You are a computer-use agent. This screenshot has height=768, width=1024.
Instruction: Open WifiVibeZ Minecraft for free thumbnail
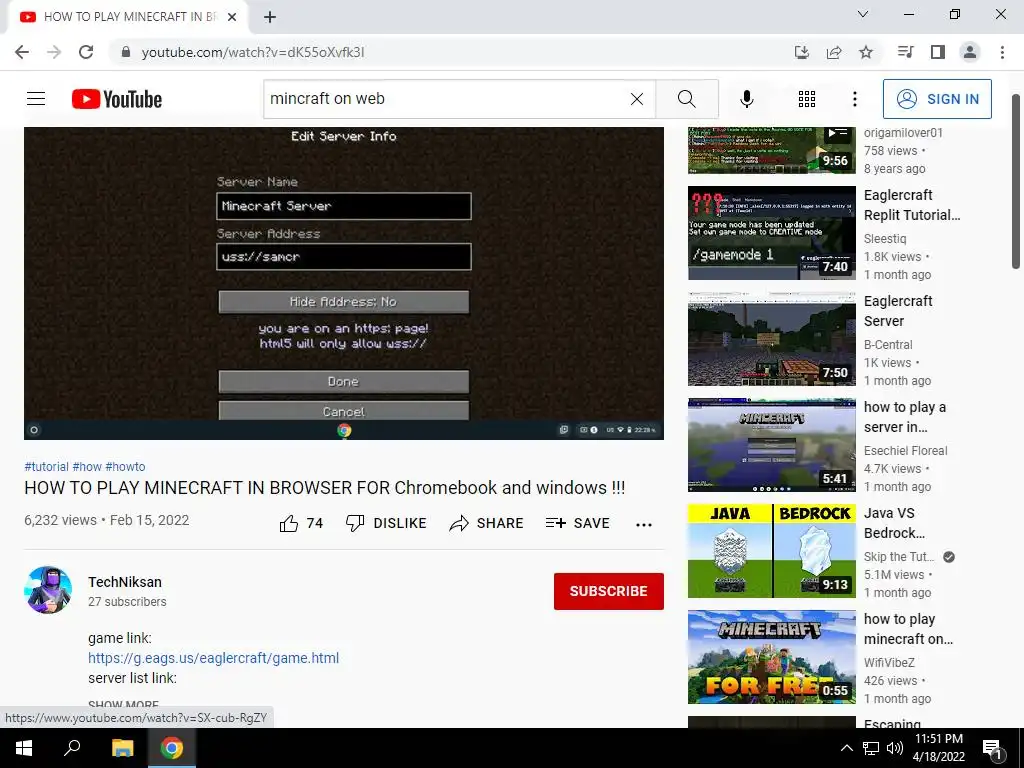pos(771,657)
